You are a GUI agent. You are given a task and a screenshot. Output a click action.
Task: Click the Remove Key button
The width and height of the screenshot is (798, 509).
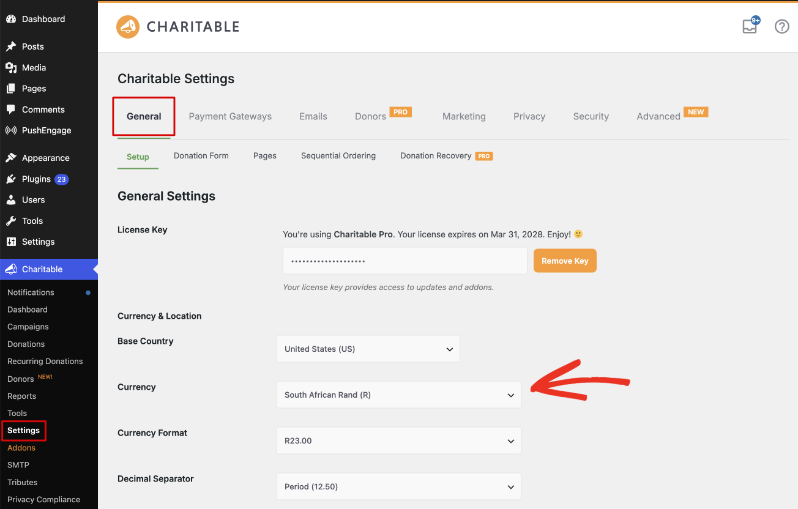(565, 261)
